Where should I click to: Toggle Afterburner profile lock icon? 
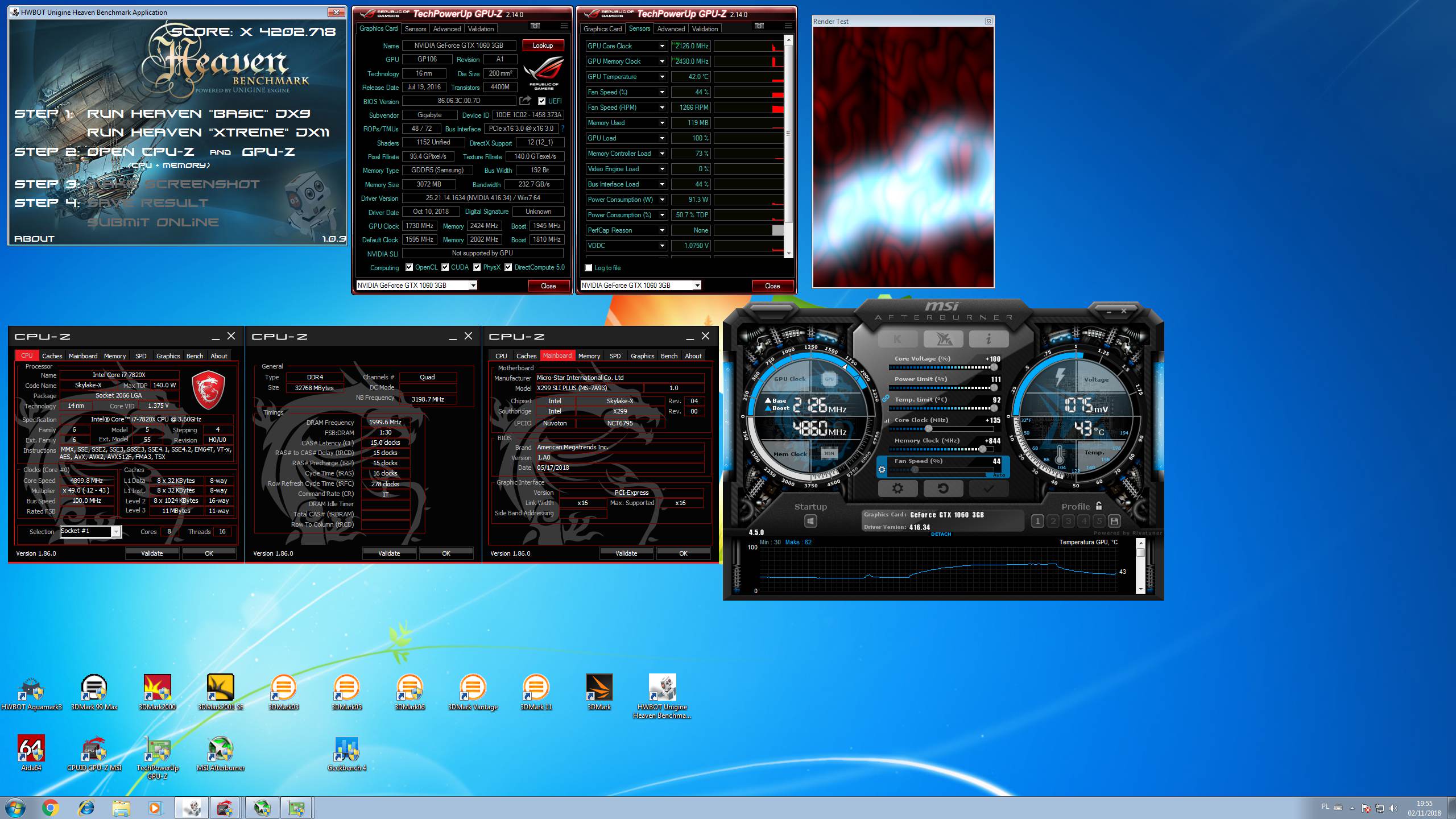1099,506
